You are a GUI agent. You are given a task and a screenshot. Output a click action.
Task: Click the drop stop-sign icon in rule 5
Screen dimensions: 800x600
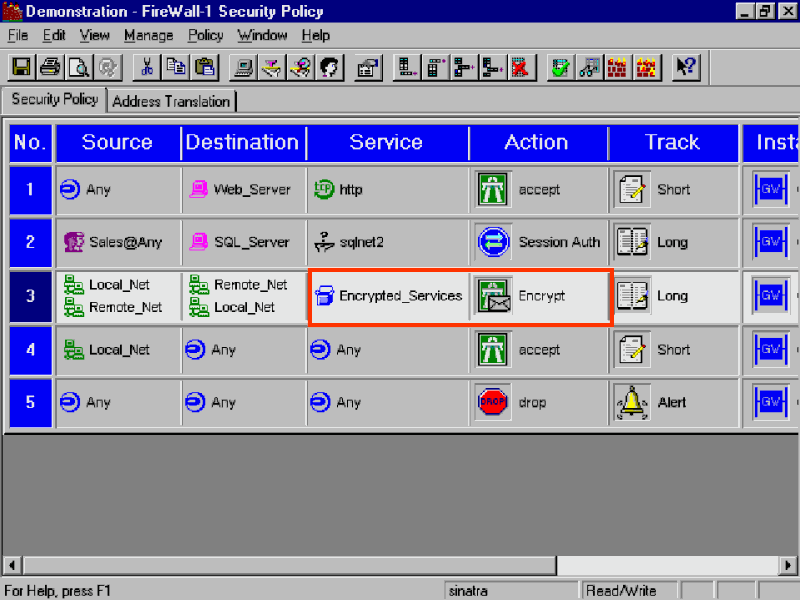[x=491, y=402]
